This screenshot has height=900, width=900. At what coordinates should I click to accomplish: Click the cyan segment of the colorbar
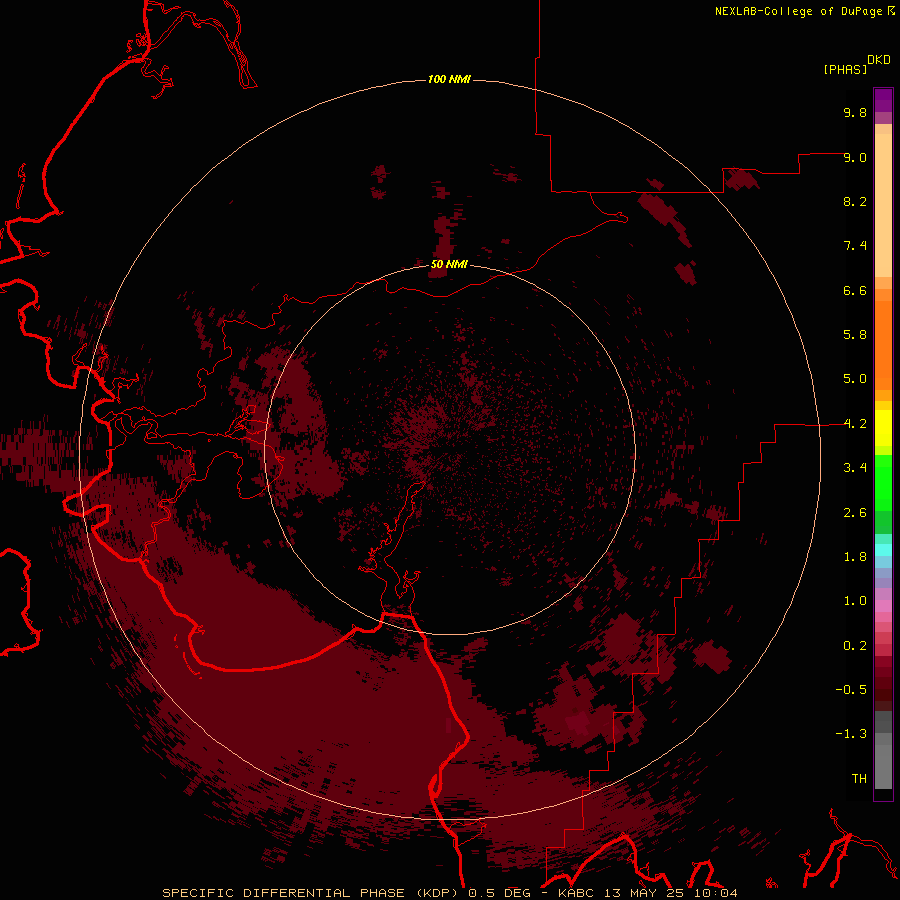883,550
